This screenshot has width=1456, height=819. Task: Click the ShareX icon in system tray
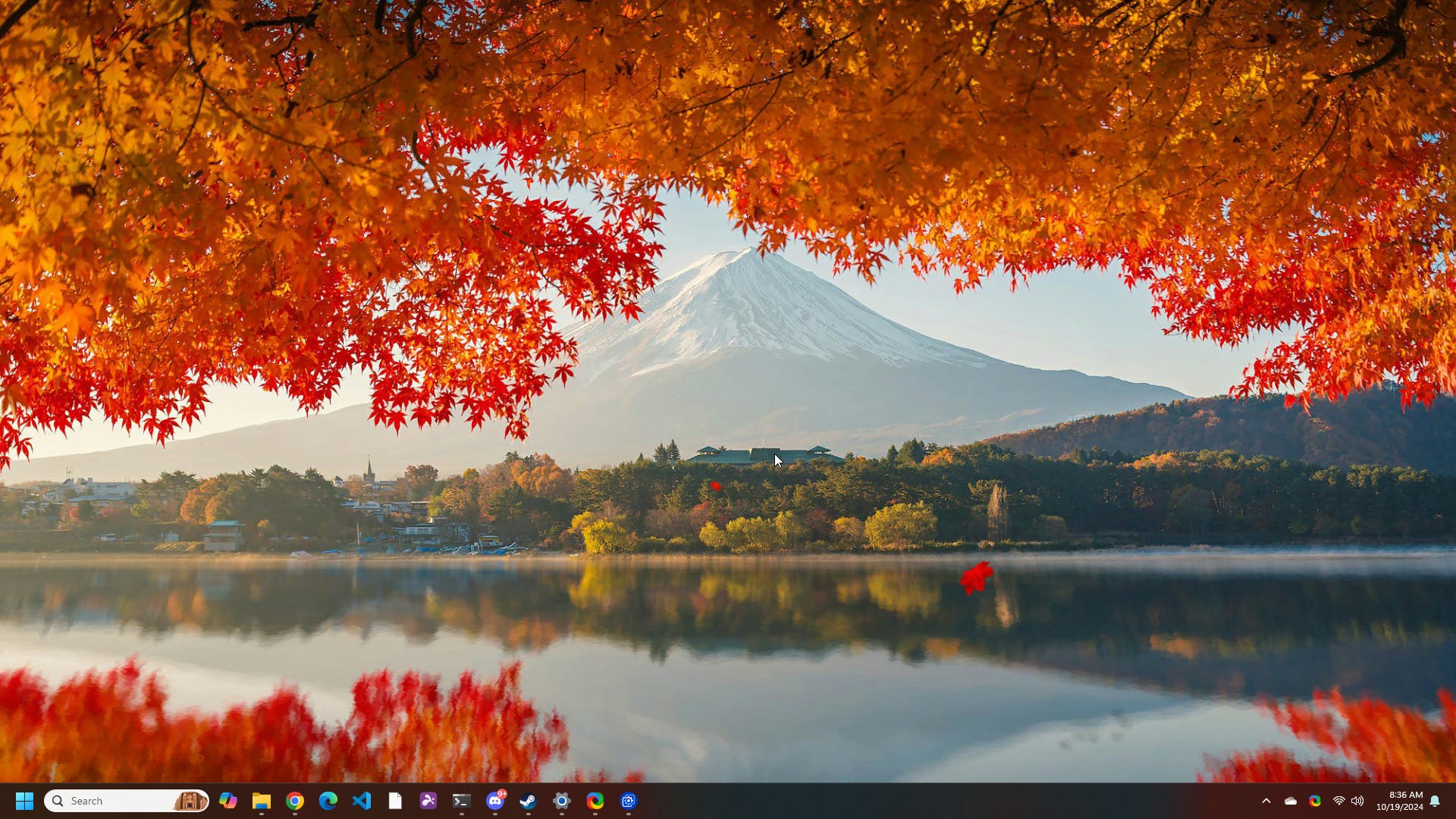click(x=1315, y=801)
